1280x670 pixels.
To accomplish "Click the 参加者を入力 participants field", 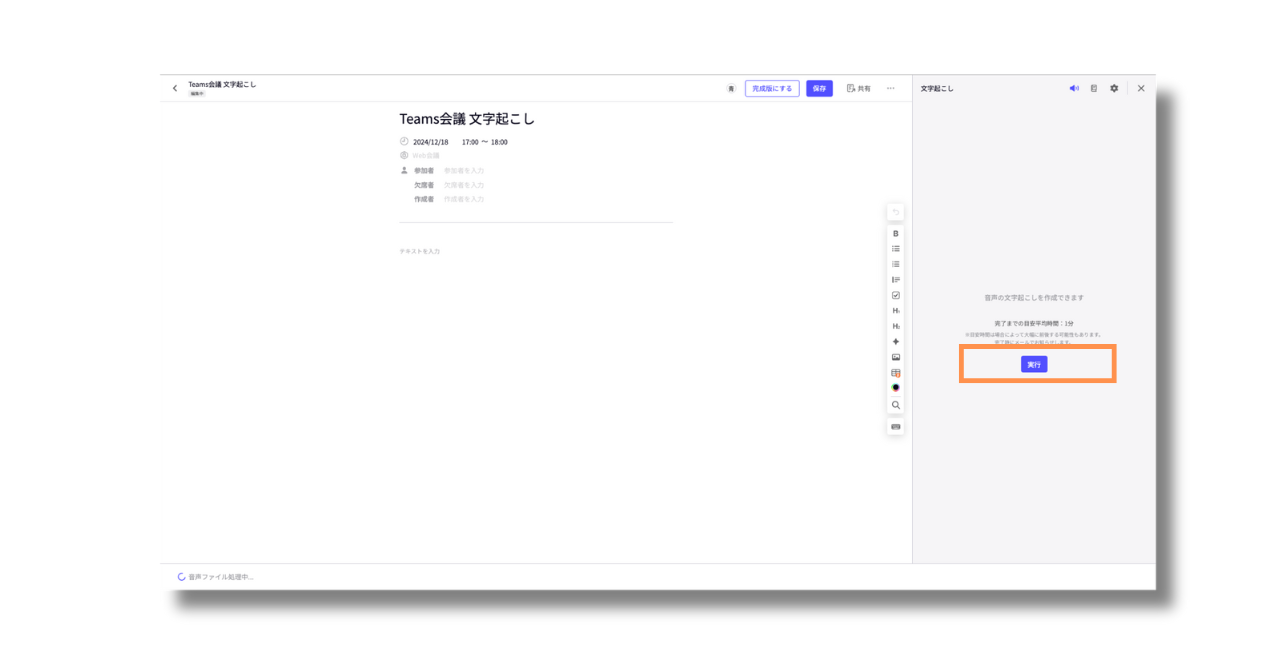I will [464, 171].
